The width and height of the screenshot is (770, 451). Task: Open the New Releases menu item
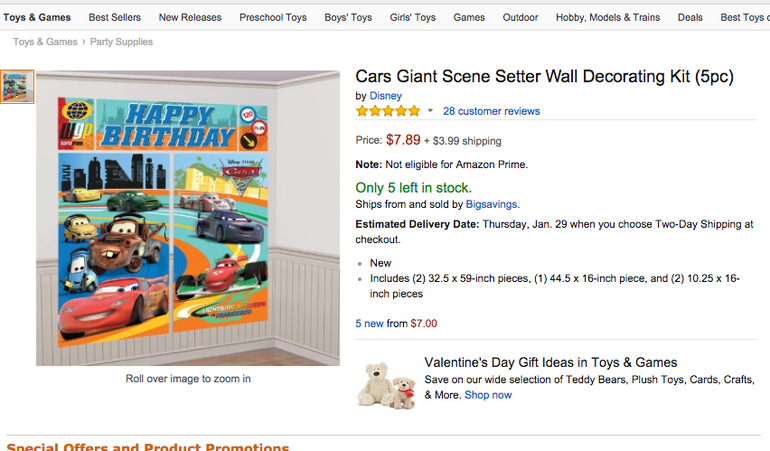pos(190,17)
